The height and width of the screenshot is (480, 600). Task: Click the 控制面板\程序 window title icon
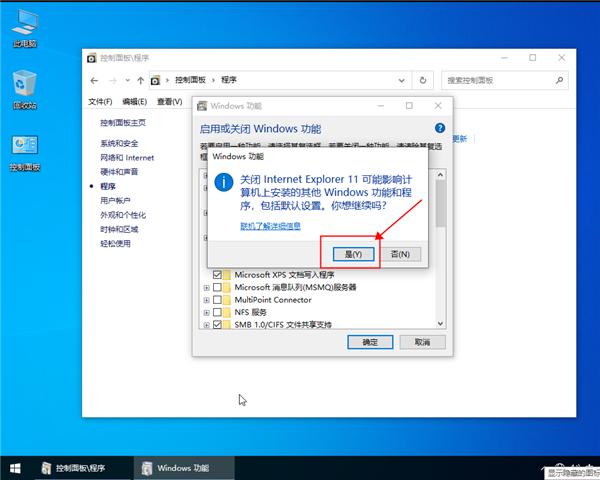[x=91, y=58]
